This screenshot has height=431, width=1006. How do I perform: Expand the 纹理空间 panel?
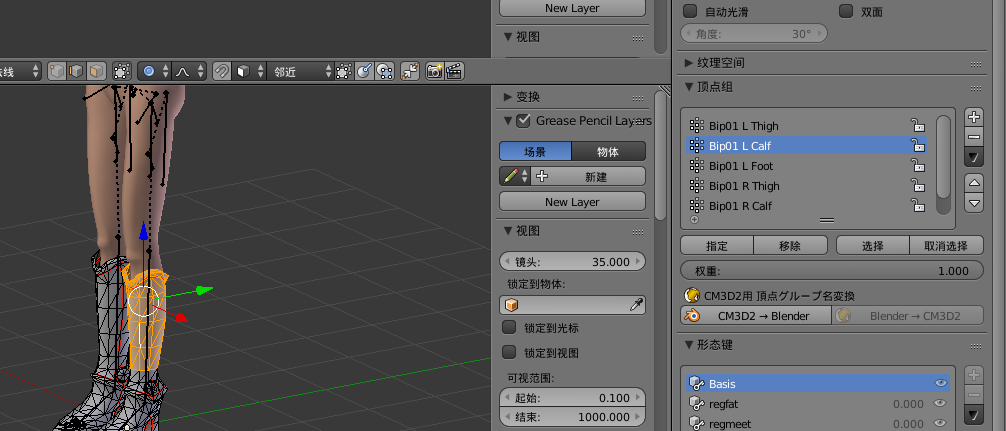[x=689, y=63]
